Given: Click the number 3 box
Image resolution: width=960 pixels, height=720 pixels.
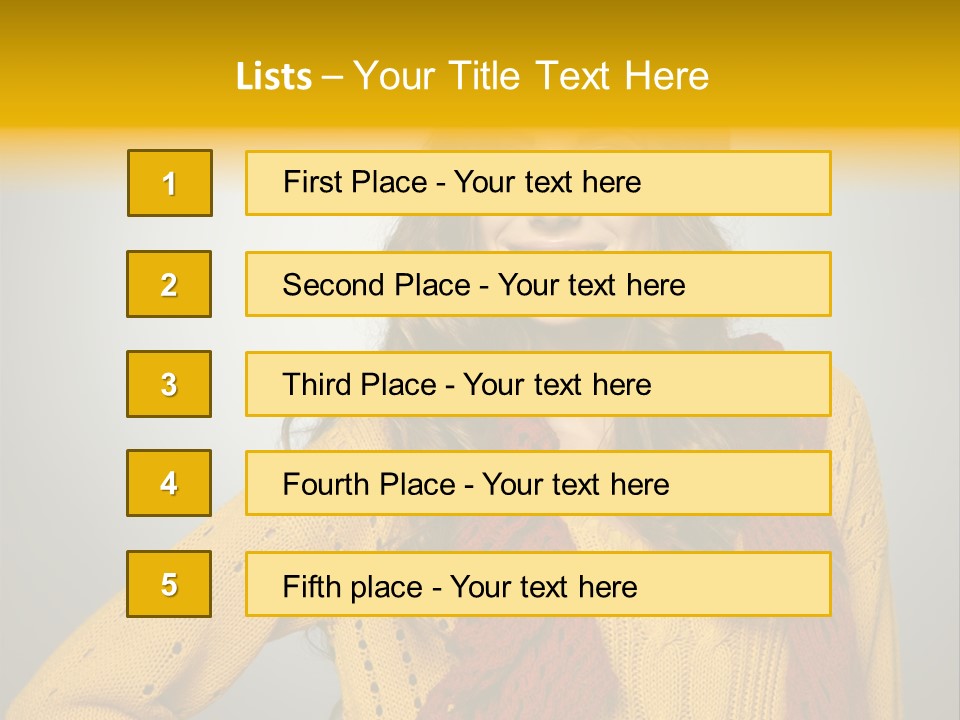Looking at the screenshot, I should click(x=169, y=384).
